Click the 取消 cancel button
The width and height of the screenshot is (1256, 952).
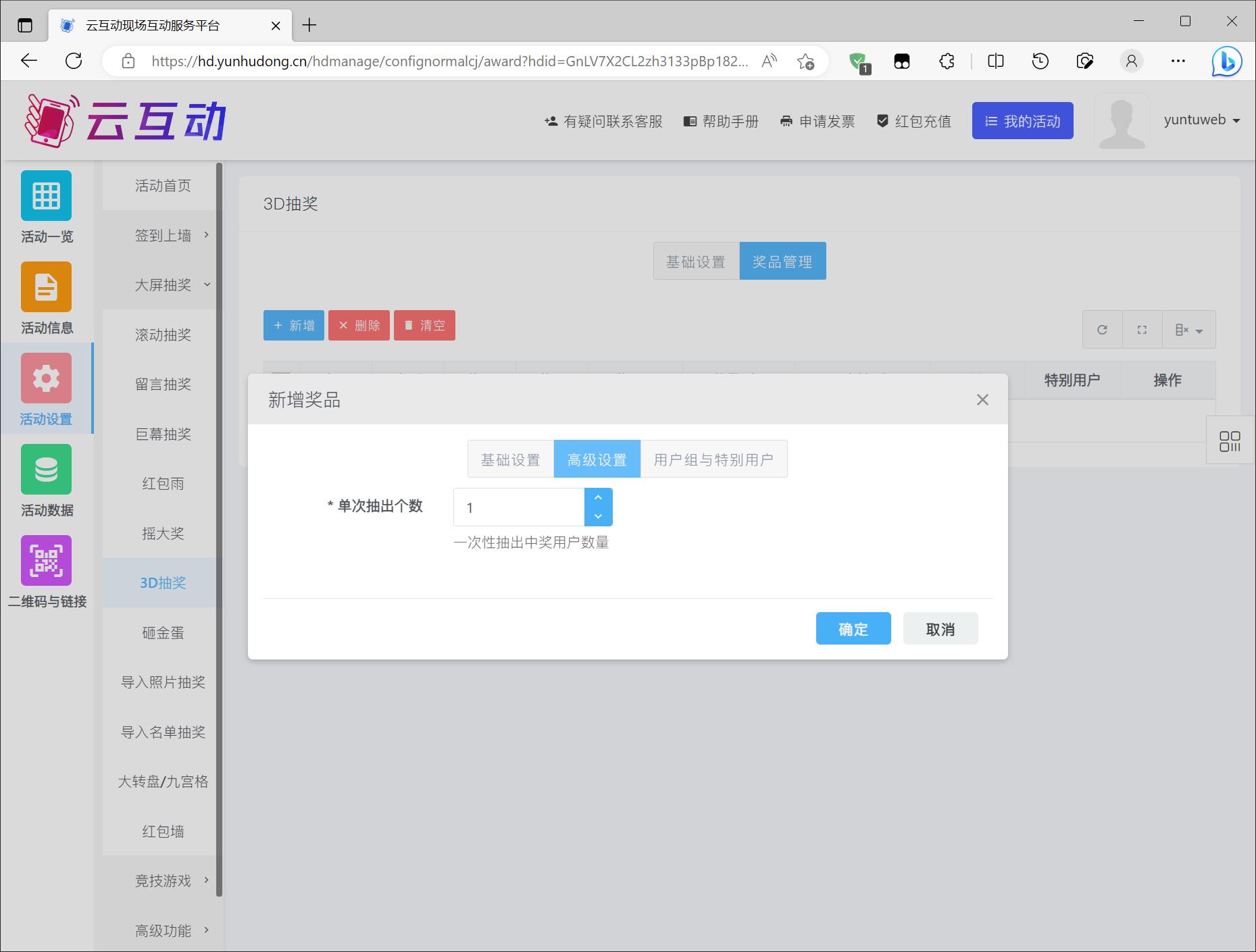(940, 629)
